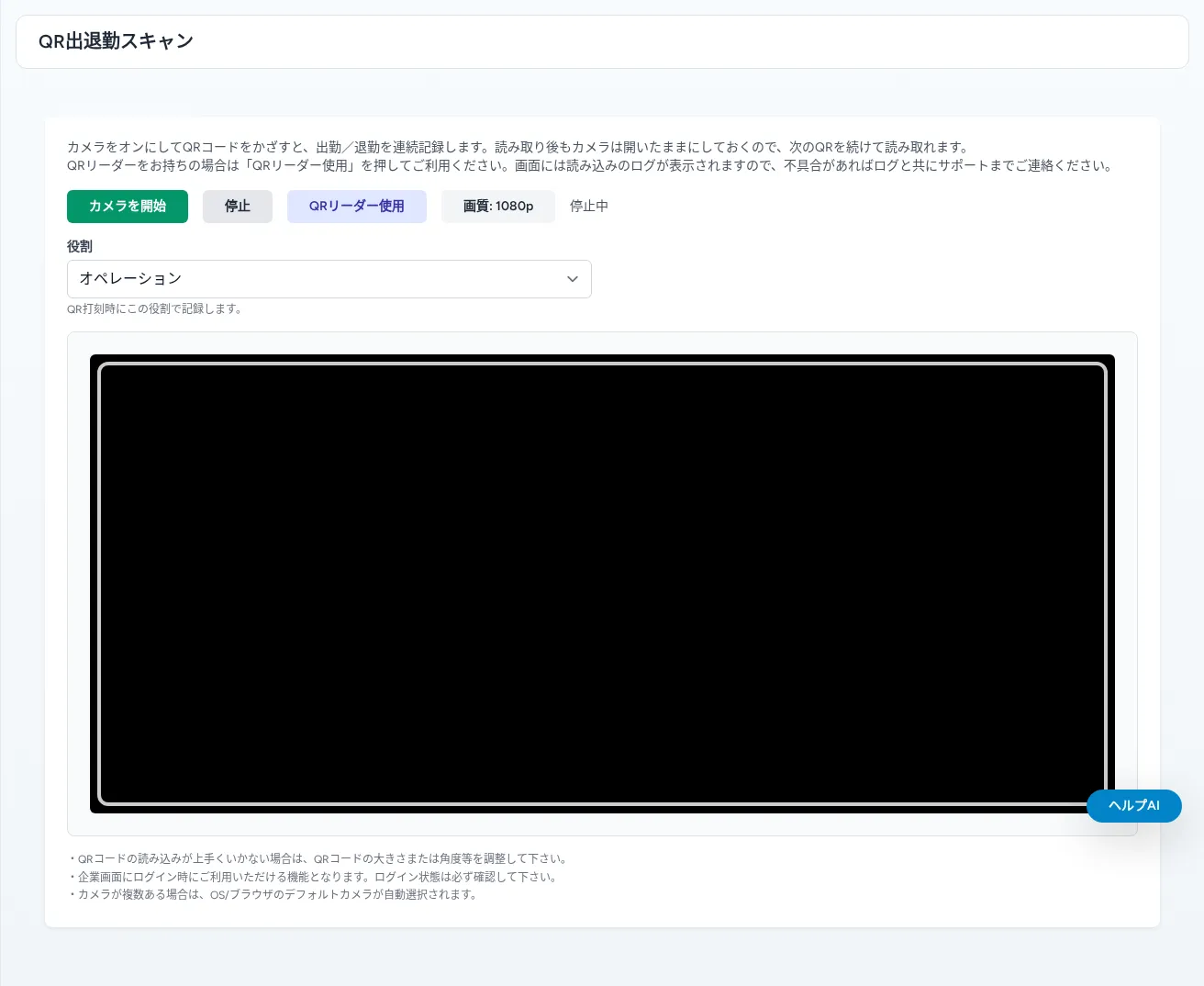Click the camera preview black area
The width and height of the screenshot is (1204, 986).
[x=602, y=584]
